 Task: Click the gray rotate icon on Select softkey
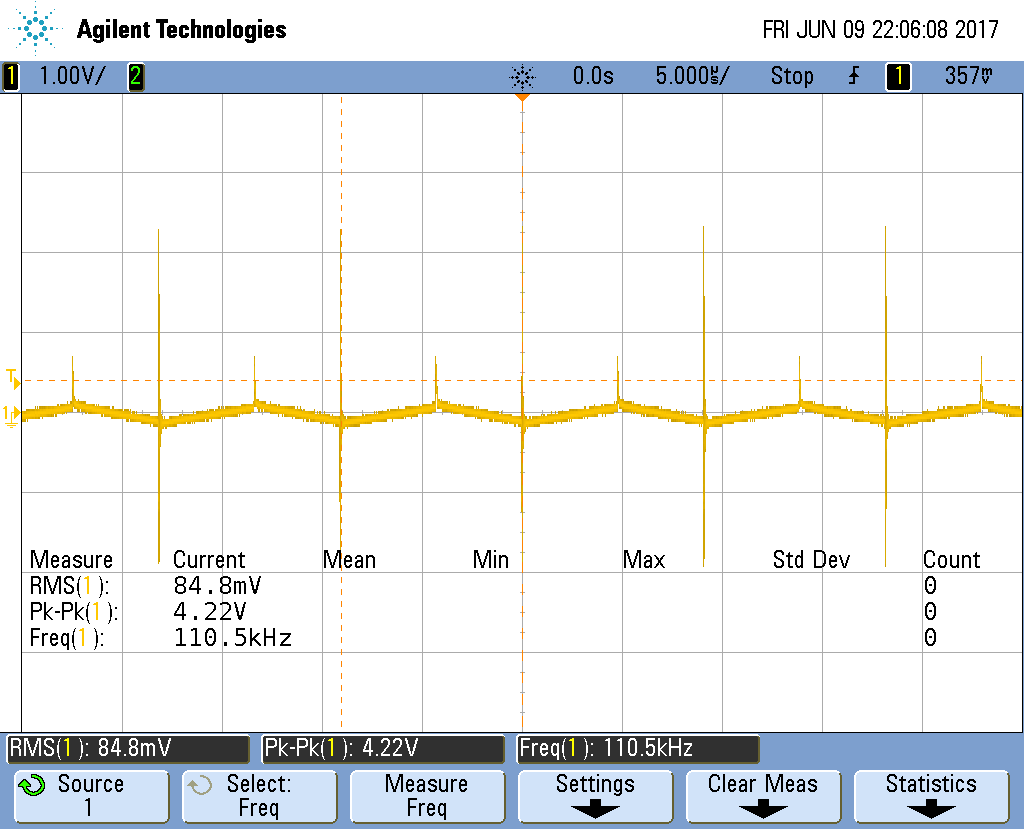200,784
